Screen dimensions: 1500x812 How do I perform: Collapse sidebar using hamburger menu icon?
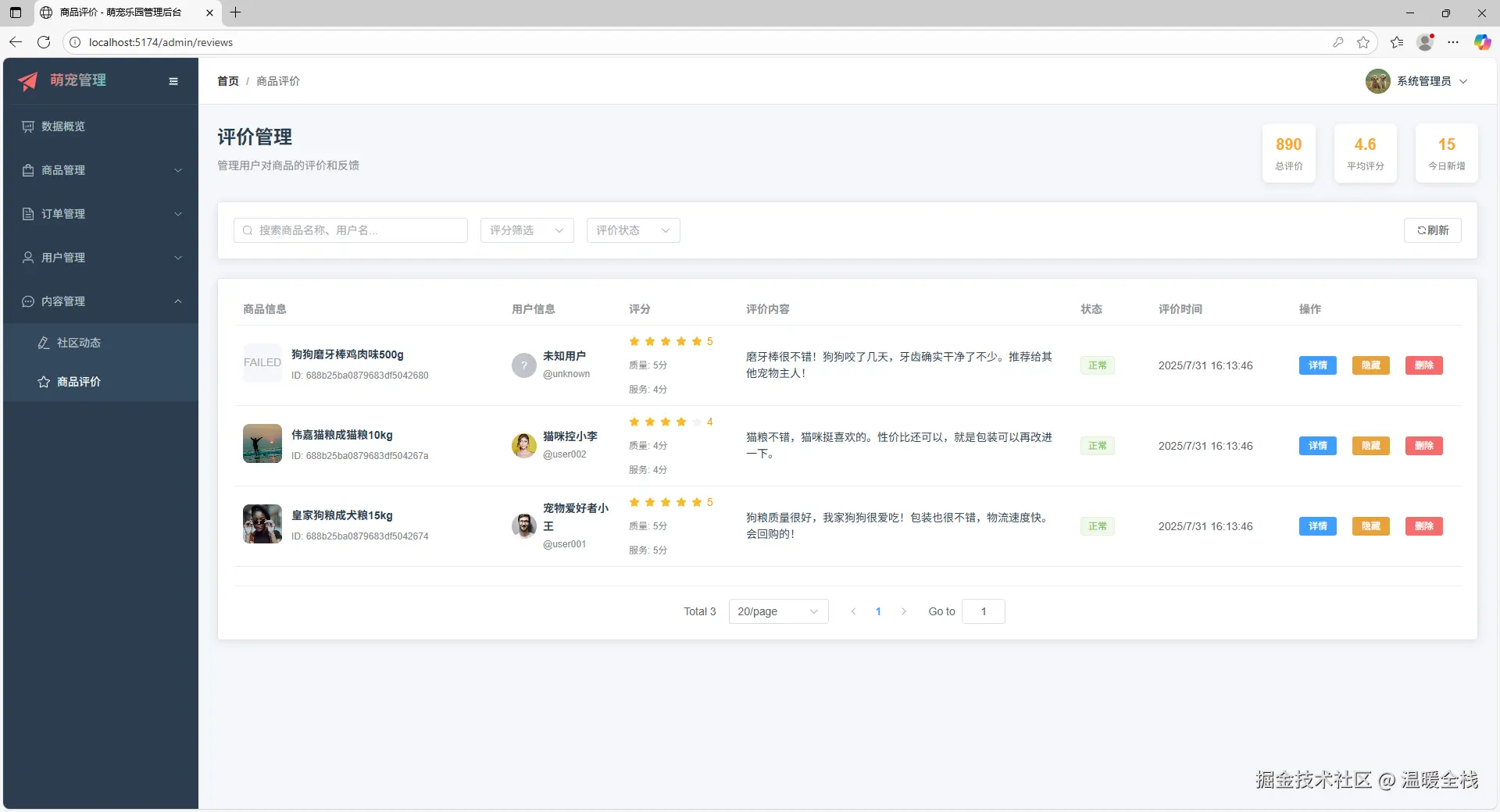(x=173, y=81)
